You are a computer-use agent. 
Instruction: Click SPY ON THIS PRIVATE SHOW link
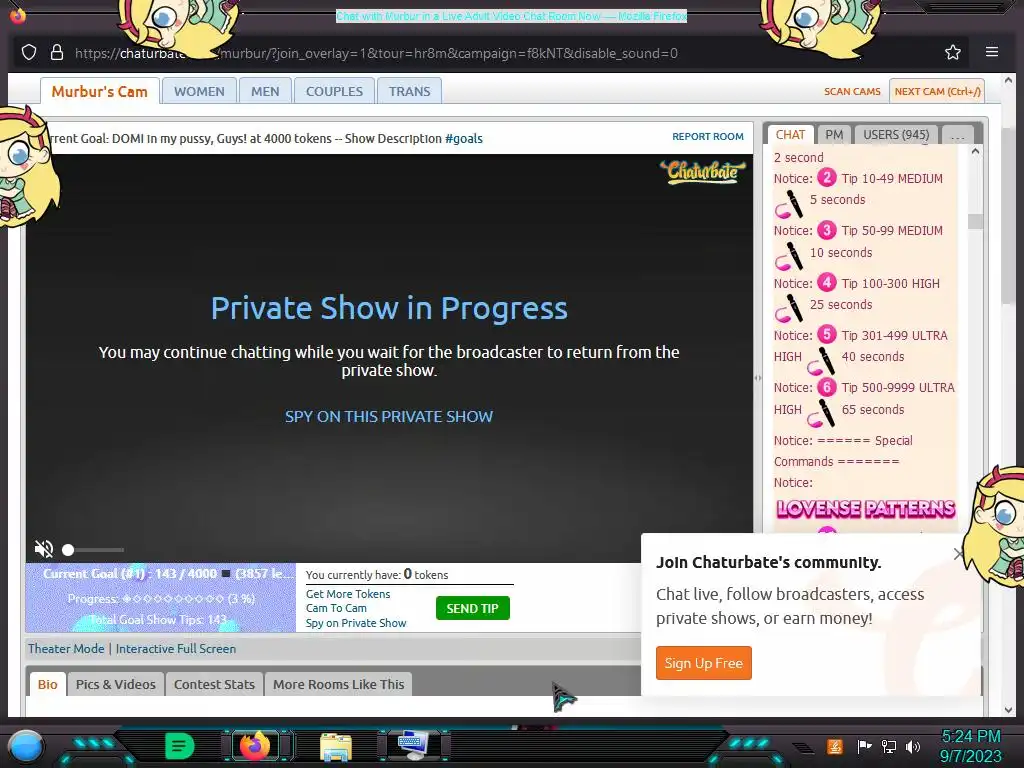389,417
